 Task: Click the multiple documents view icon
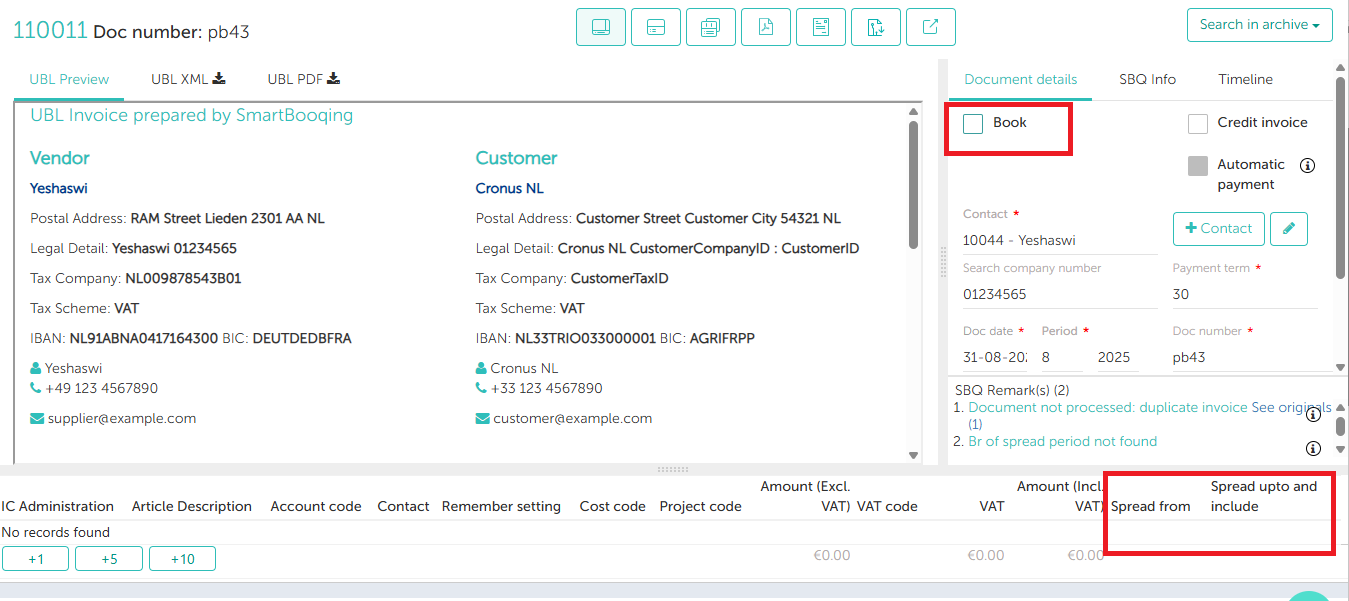point(711,27)
